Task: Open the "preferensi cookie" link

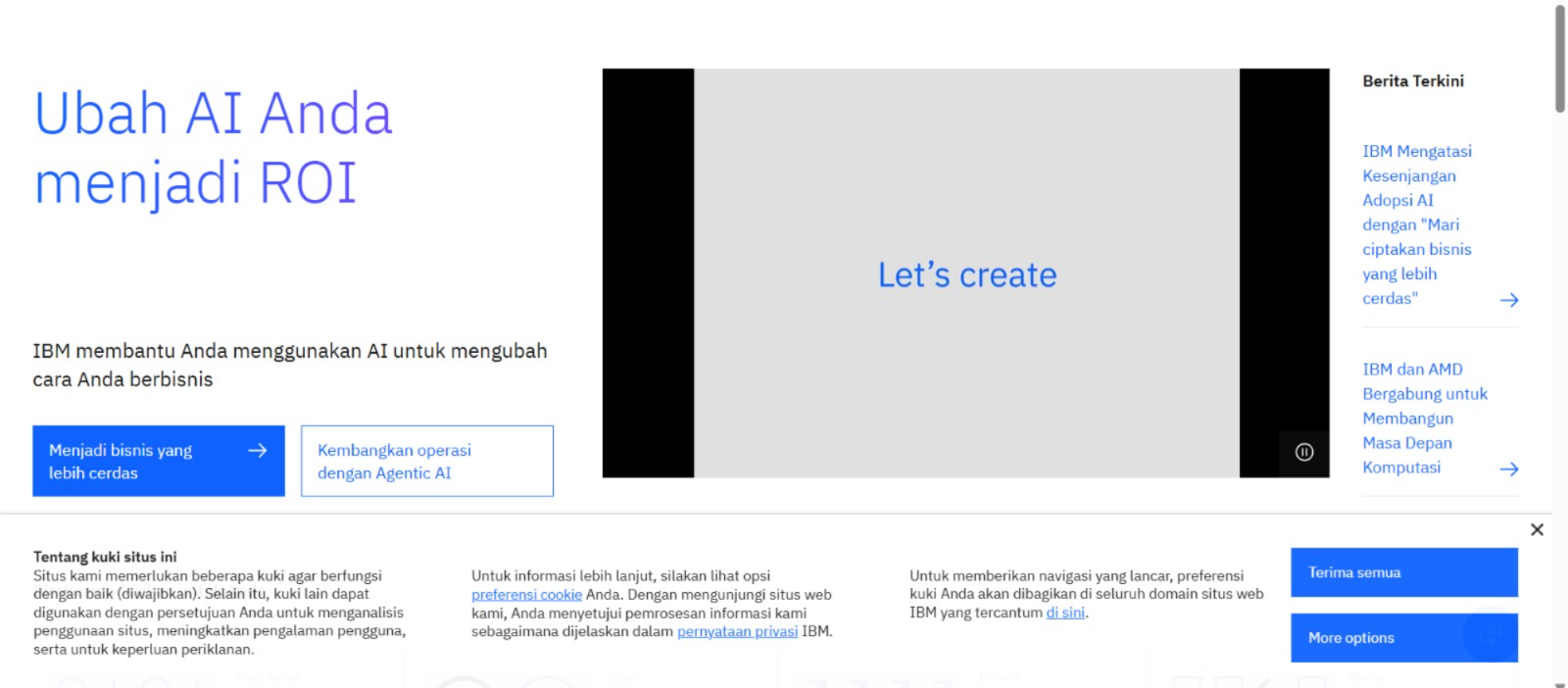Action: click(x=526, y=595)
